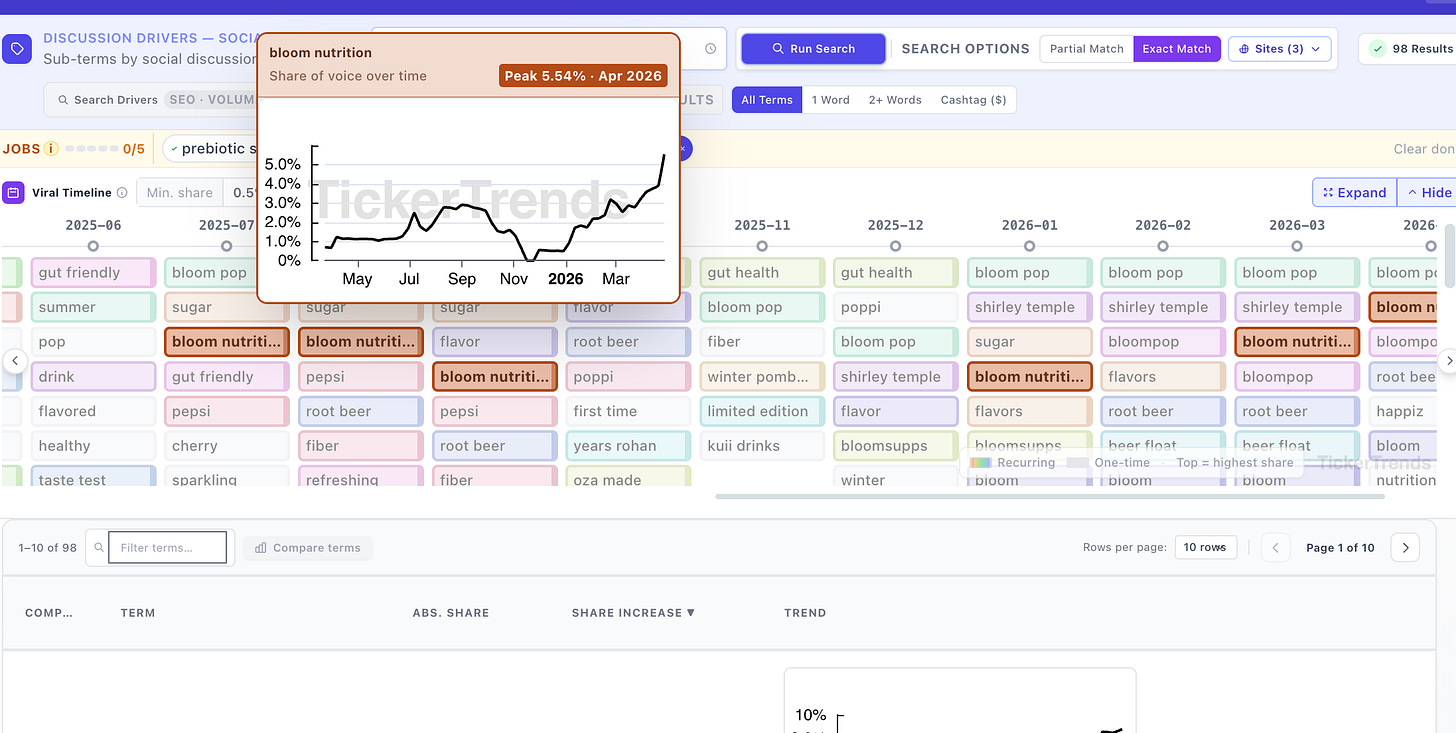The image size is (1456, 733).
Task: Click the "kuii drinks" term chip
Action: click(762, 446)
